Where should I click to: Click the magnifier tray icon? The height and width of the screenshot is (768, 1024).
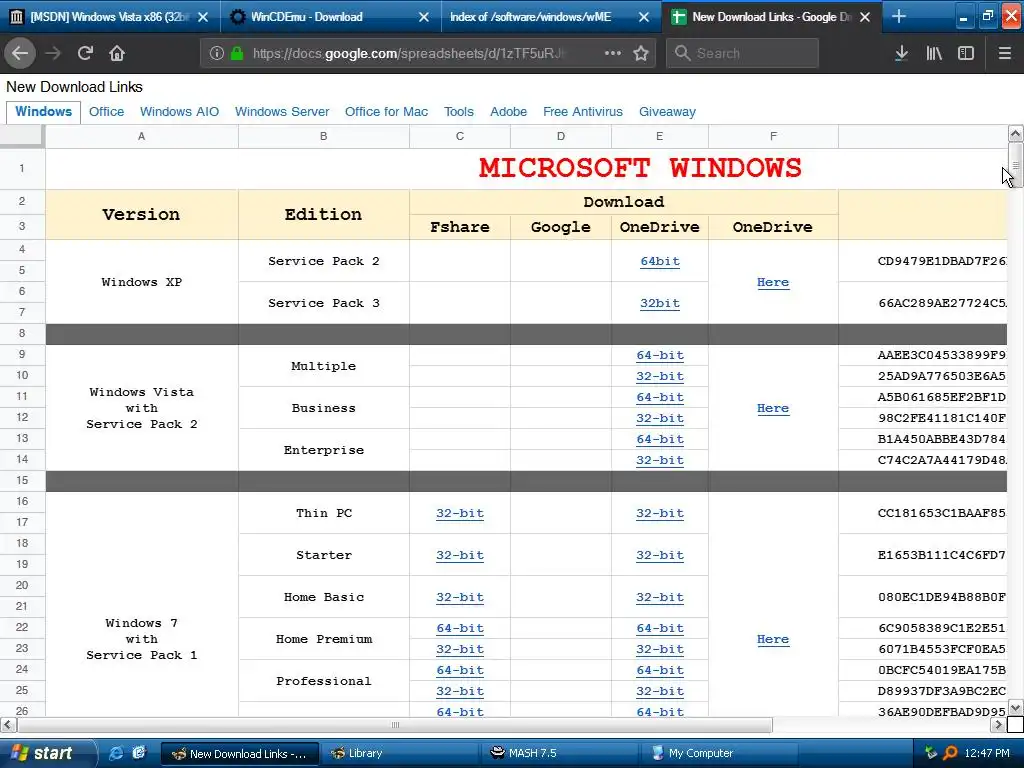[950, 753]
